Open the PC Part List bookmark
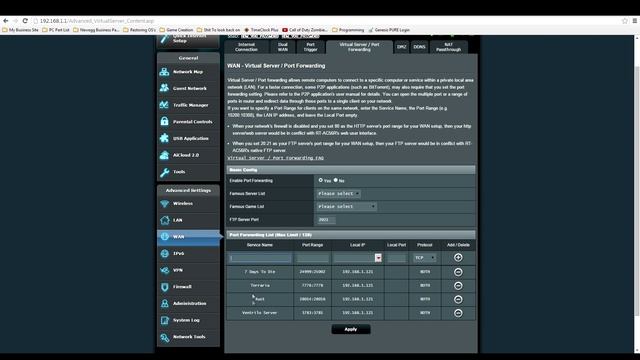This screenshot has height=360, width=640. pyautogui.click(x=56, y=30)
